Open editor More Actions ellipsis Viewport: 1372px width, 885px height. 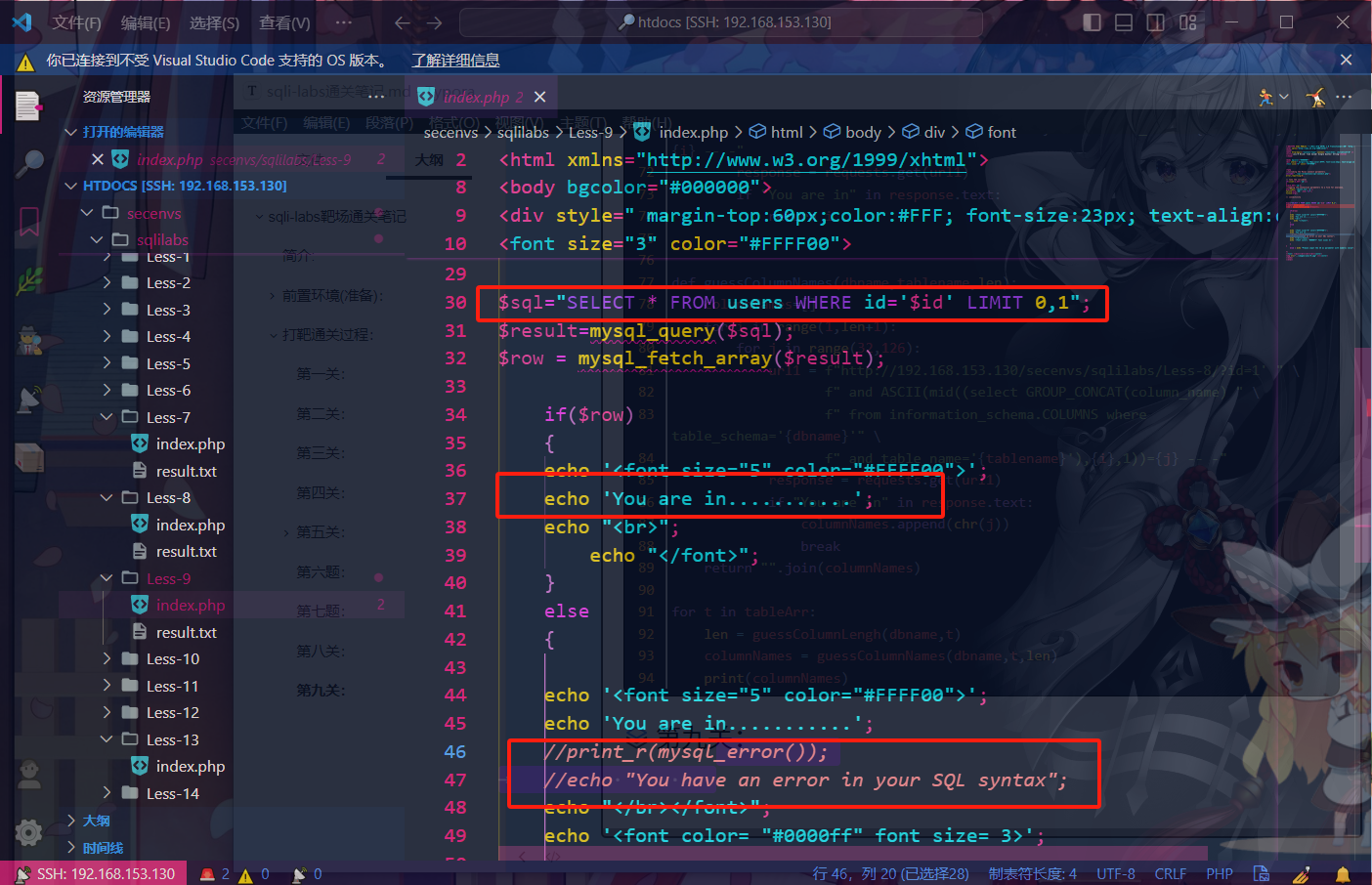pos(1344,97)
